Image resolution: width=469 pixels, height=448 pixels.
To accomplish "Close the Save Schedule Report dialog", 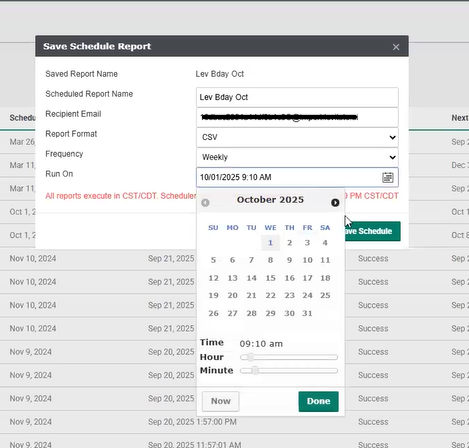I will click(x=396, y=47).
